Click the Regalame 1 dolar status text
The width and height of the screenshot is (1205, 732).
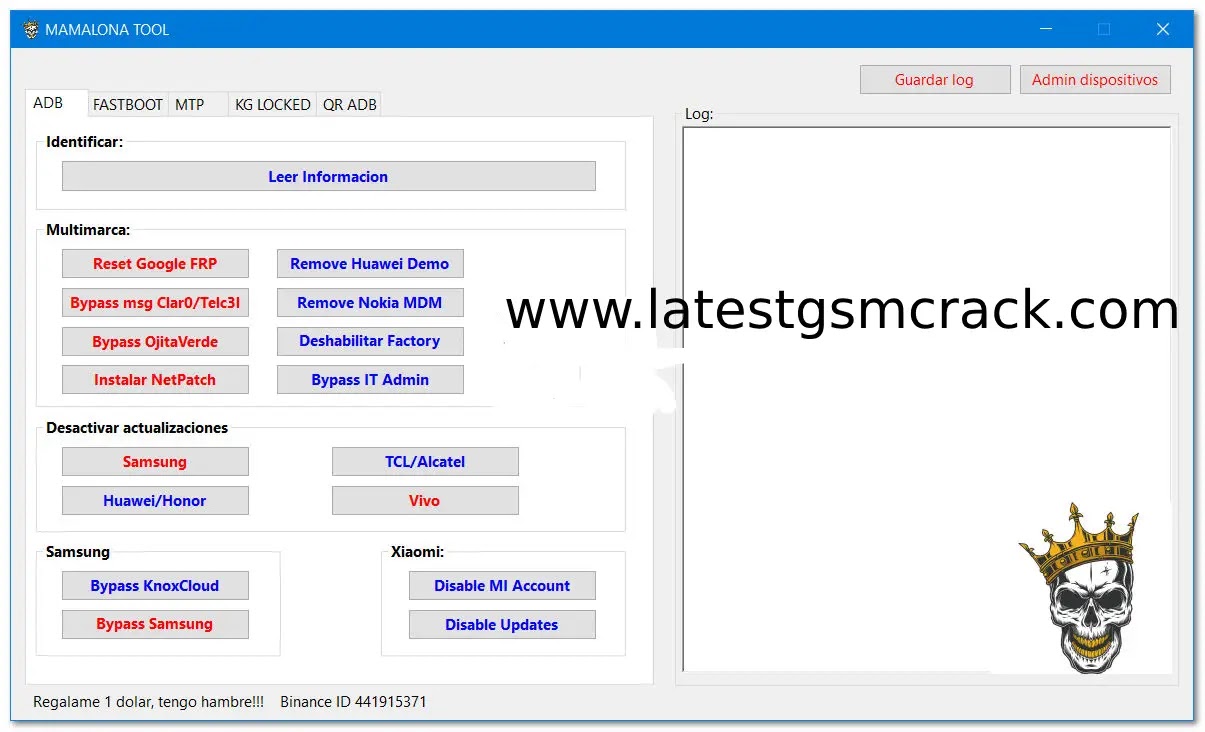pyautogui.click(x=148, y=702)
